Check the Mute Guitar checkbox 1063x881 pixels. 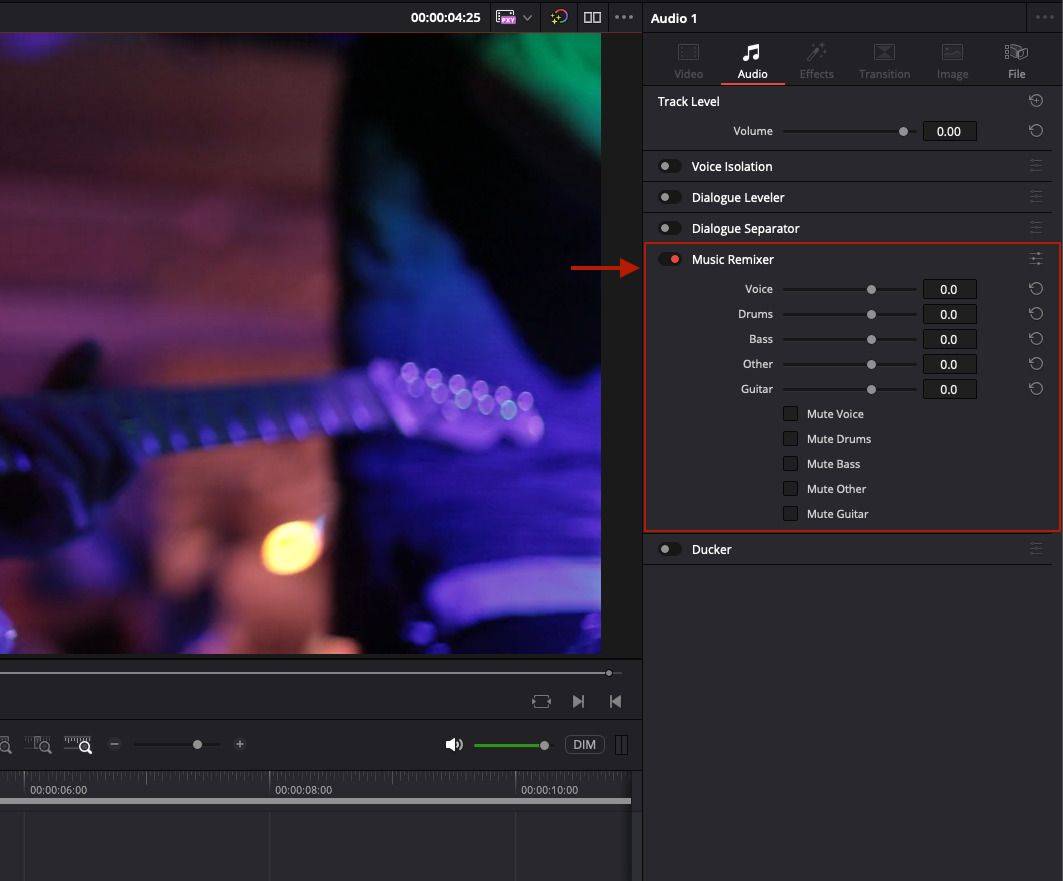tap(790, 513)
